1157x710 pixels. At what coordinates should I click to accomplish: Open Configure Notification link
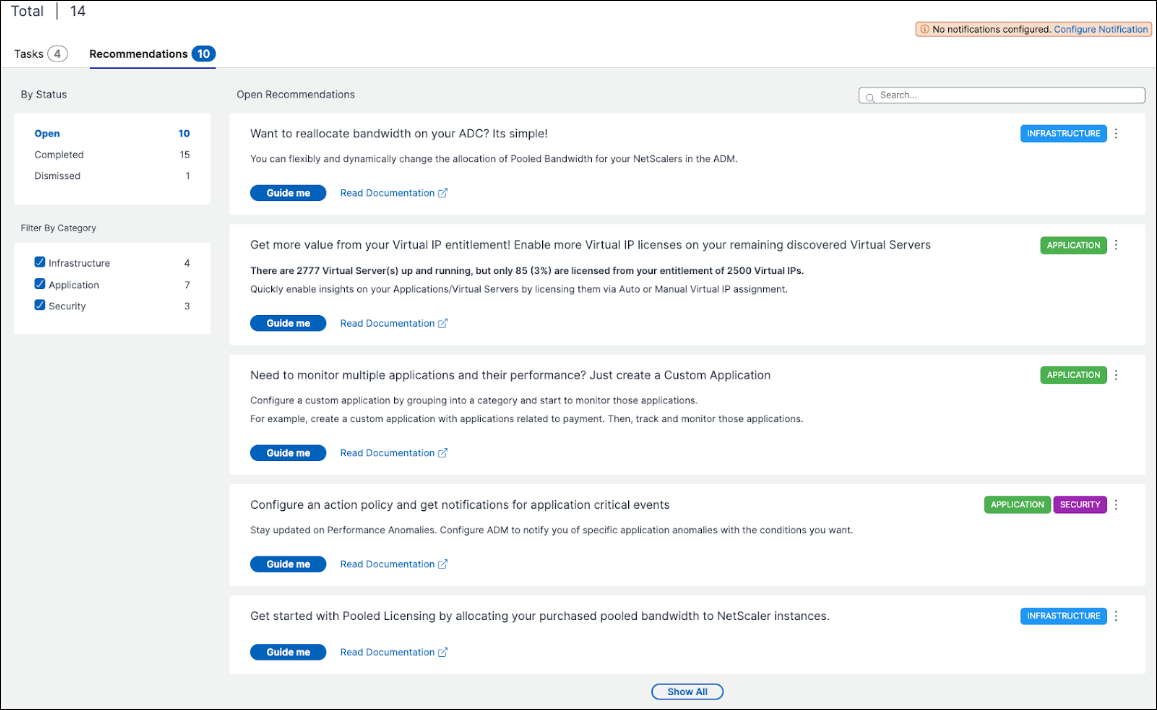pos(1100,30)
